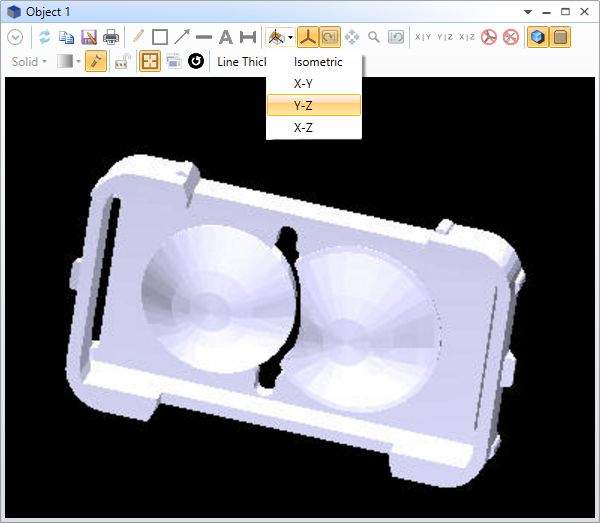Click the pan move arrows icon
This screenshot has height=523, width=600.
[352, 37]
